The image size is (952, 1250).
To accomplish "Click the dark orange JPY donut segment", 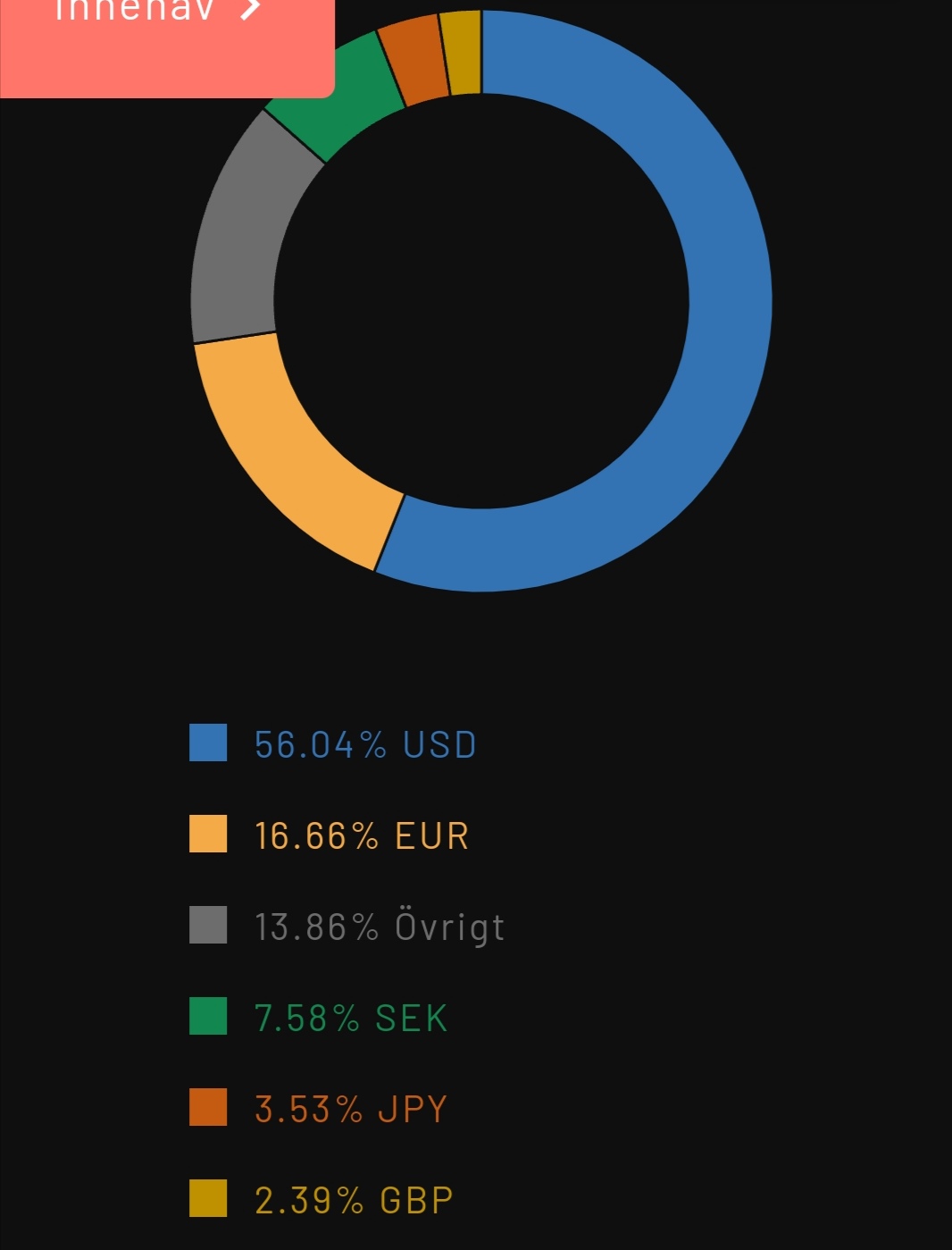I will click(x=413, y=58).
